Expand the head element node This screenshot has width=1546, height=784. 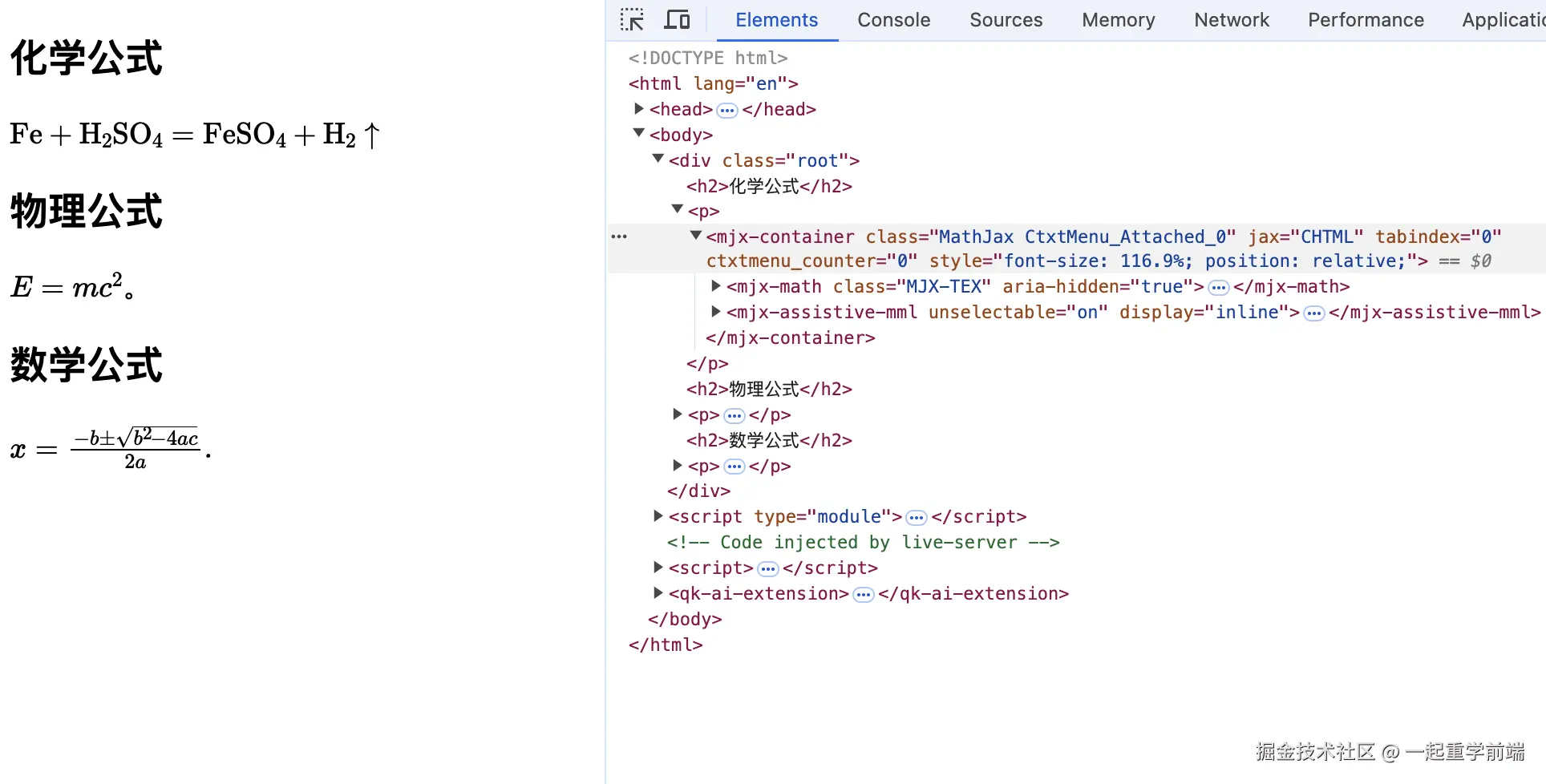click(639, 108)
